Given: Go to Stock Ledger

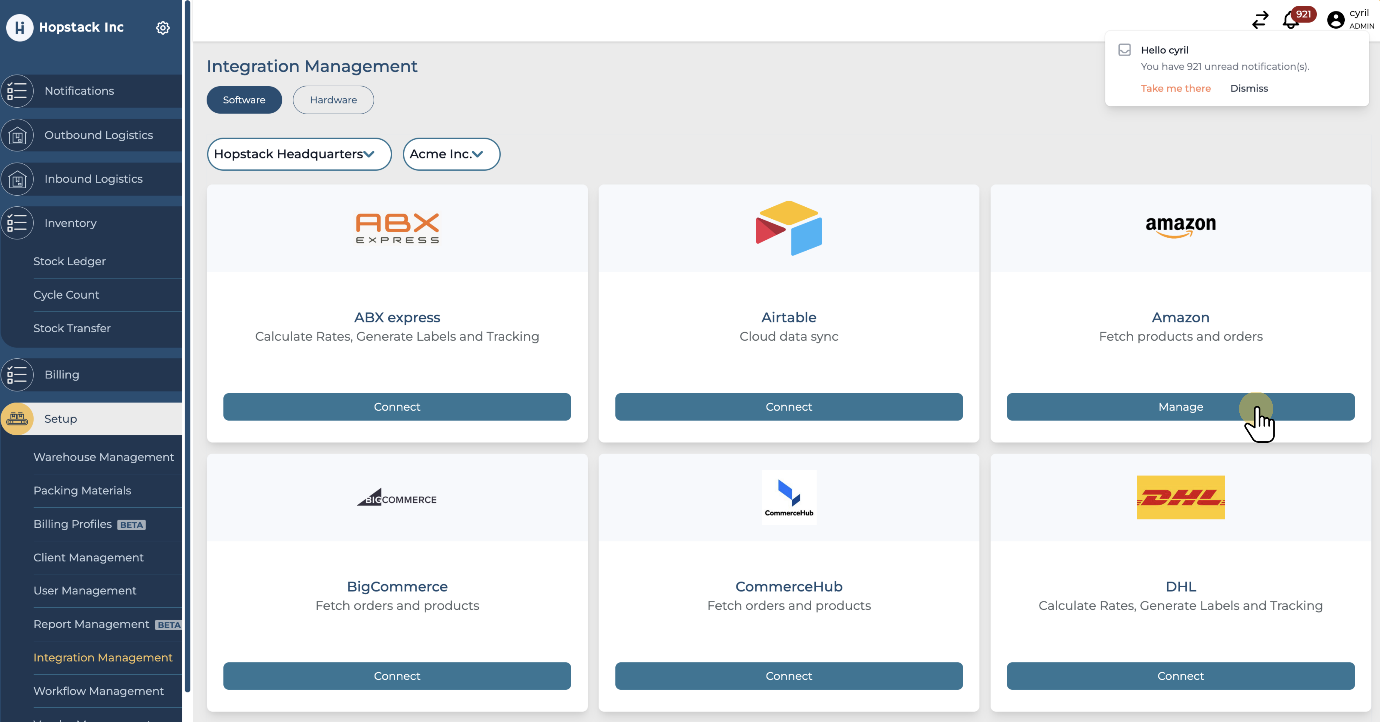Looking at the screenshot, I should pyautogui.click(x=70, y=261).
